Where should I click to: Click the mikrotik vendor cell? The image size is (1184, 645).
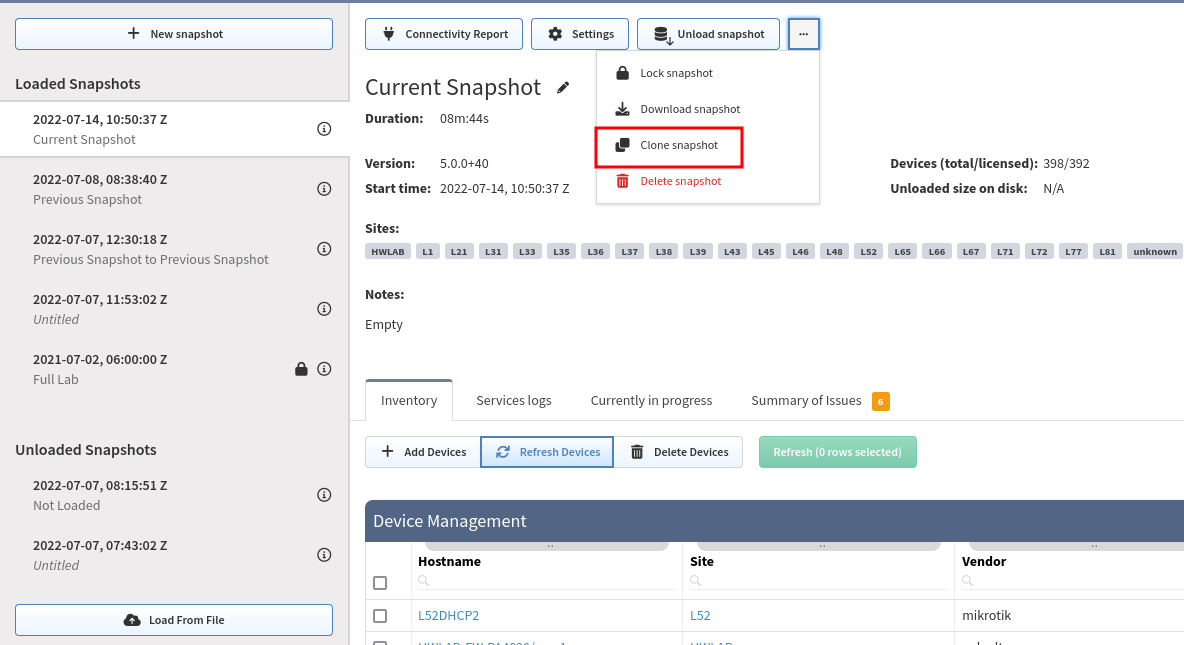pos(986,616)
